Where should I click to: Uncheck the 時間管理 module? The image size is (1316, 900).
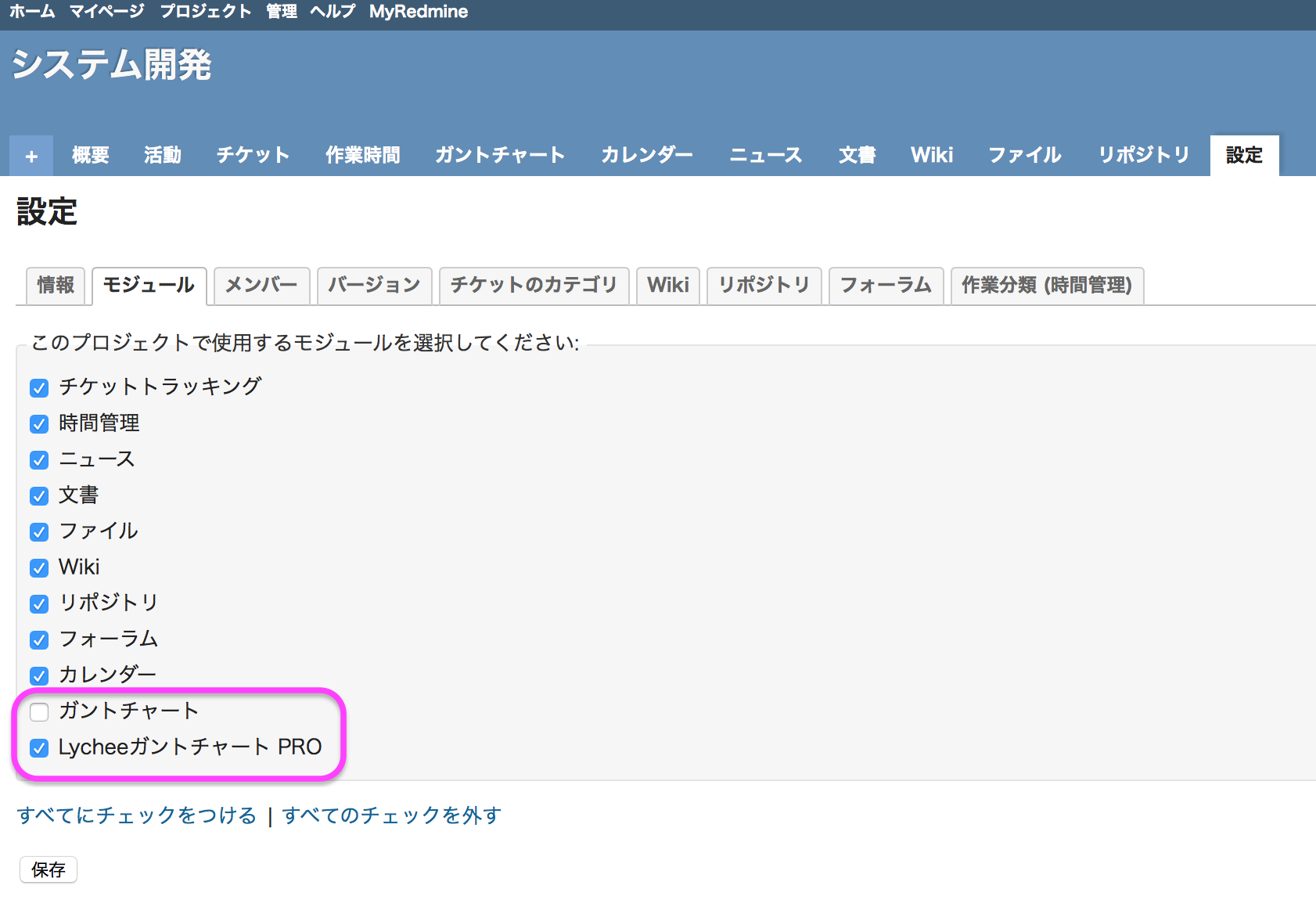click(x=38, y=423)
